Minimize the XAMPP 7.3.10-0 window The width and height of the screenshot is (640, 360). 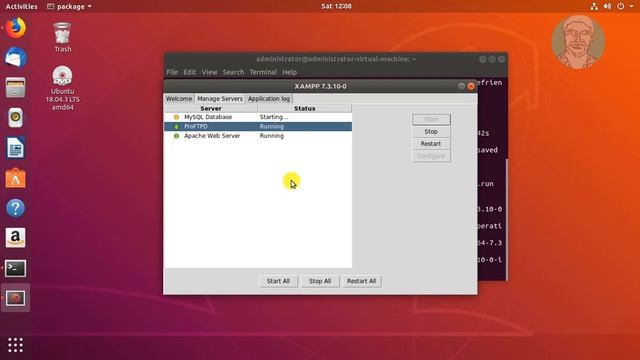pos(461,86)
